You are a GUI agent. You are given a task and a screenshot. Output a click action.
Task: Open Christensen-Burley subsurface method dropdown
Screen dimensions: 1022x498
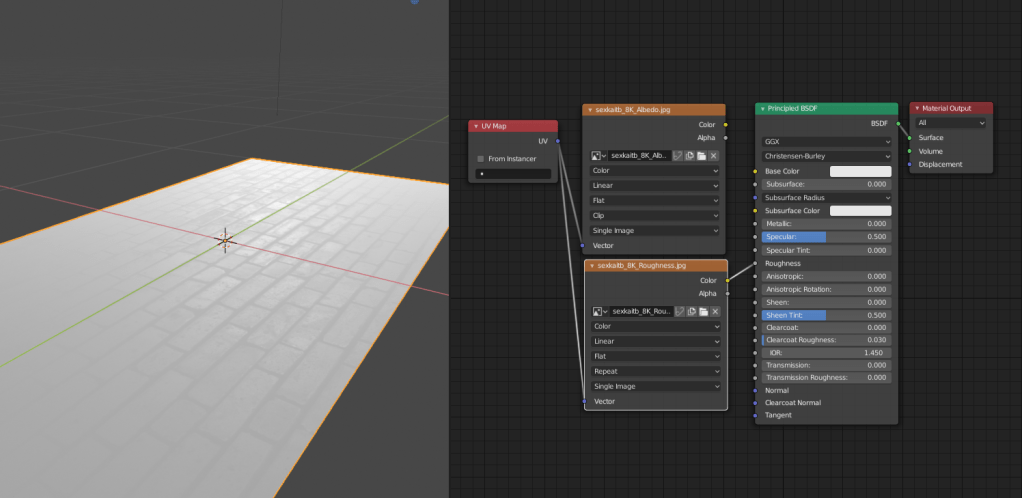tap(825, 156)
